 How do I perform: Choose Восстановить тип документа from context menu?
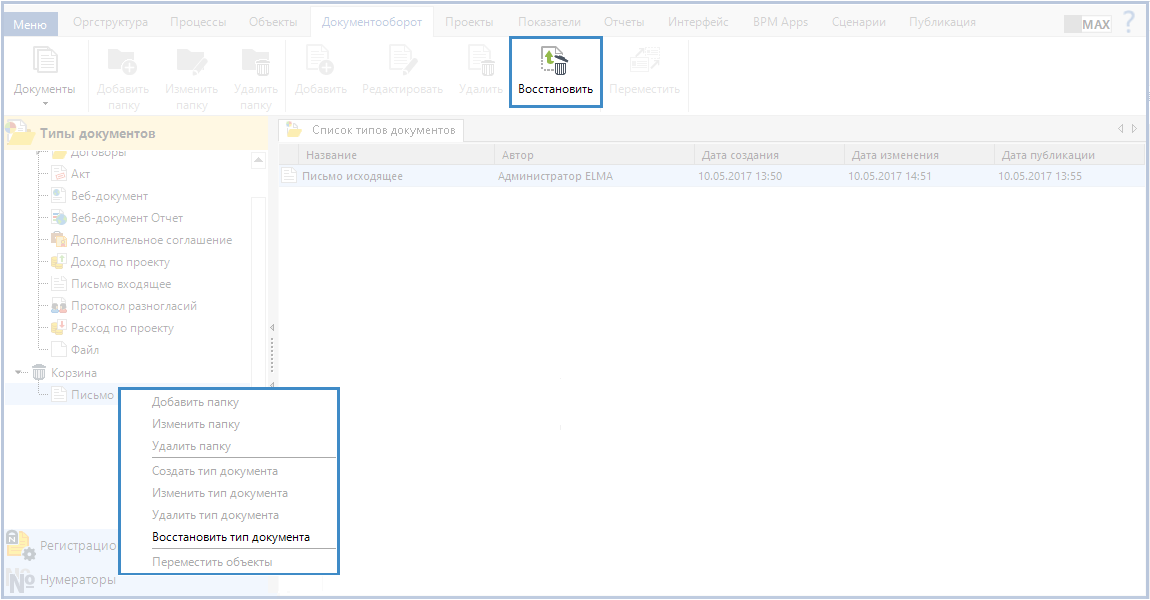(x=231, y=537)
